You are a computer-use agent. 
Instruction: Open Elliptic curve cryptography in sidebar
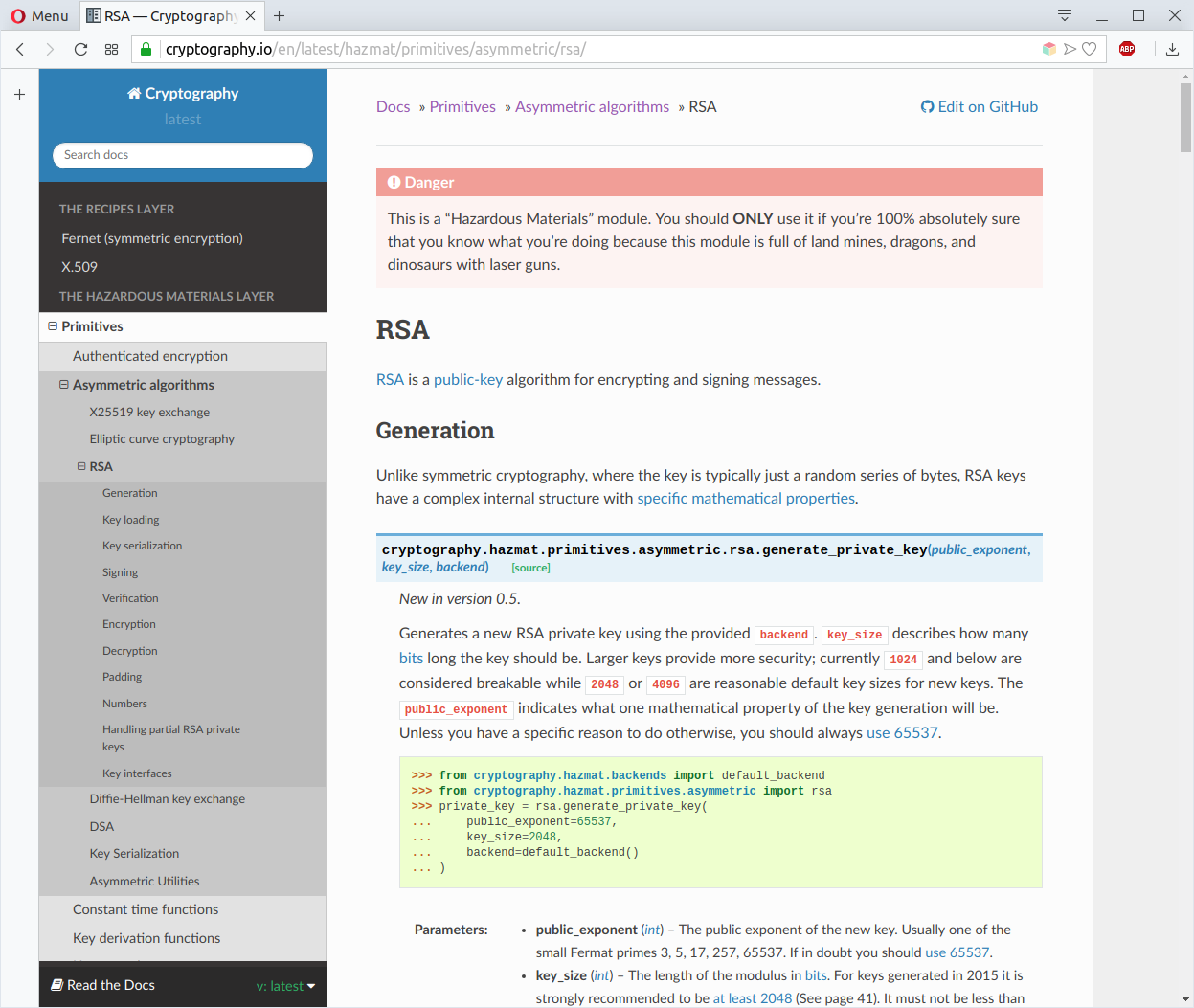162,439
